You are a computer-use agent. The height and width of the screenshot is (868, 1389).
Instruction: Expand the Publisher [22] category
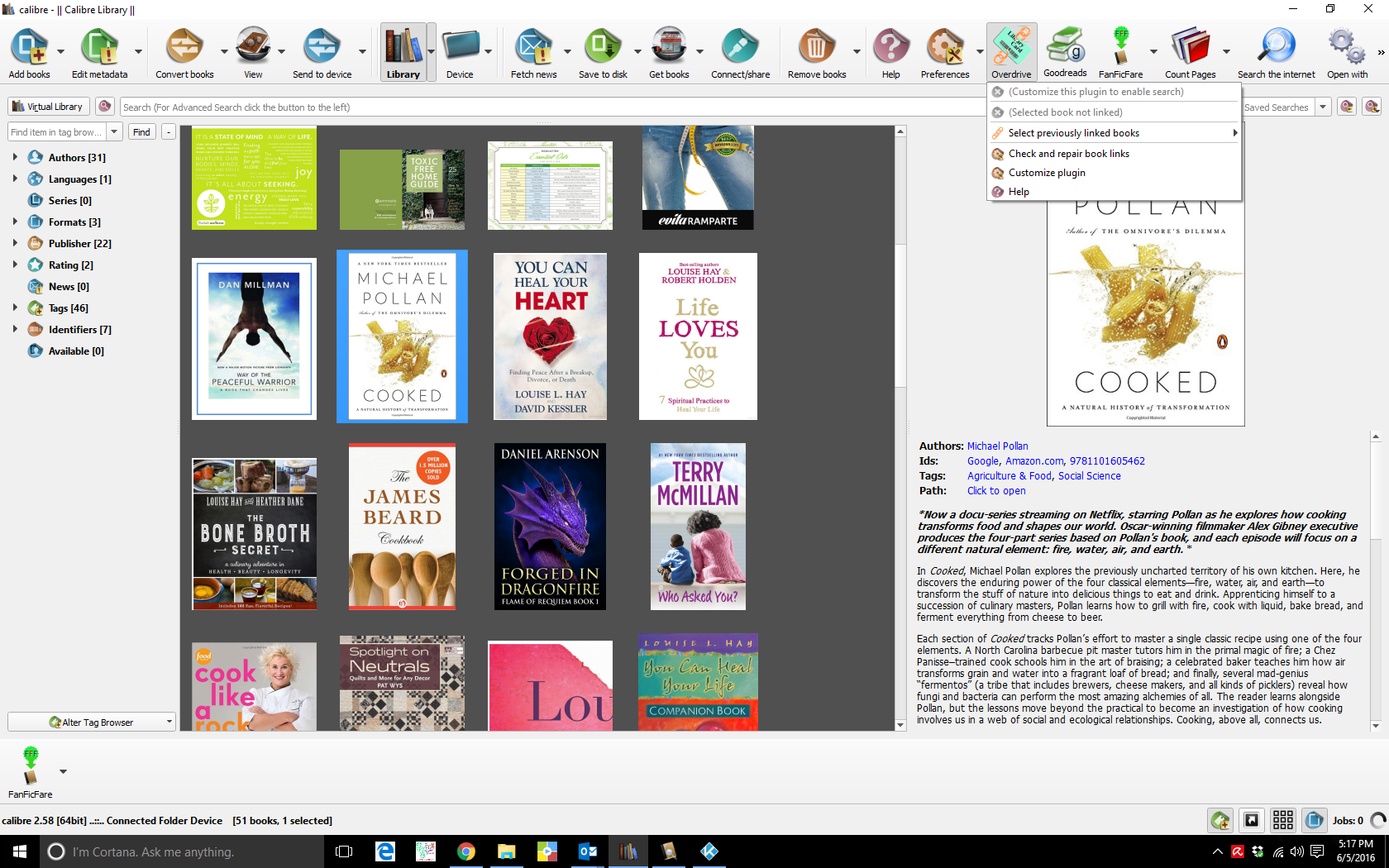15,243
